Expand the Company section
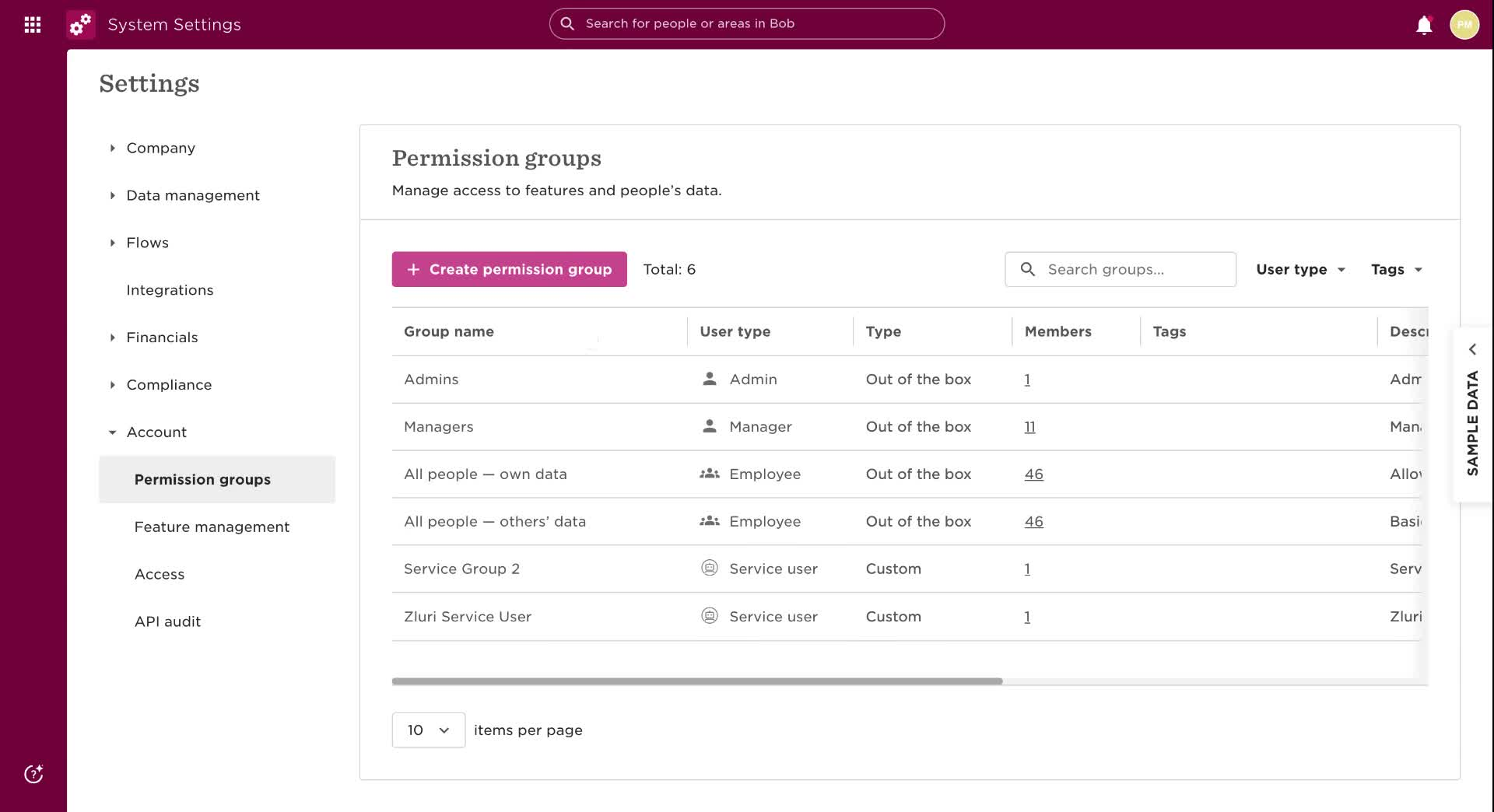 (x=112, y=148)
